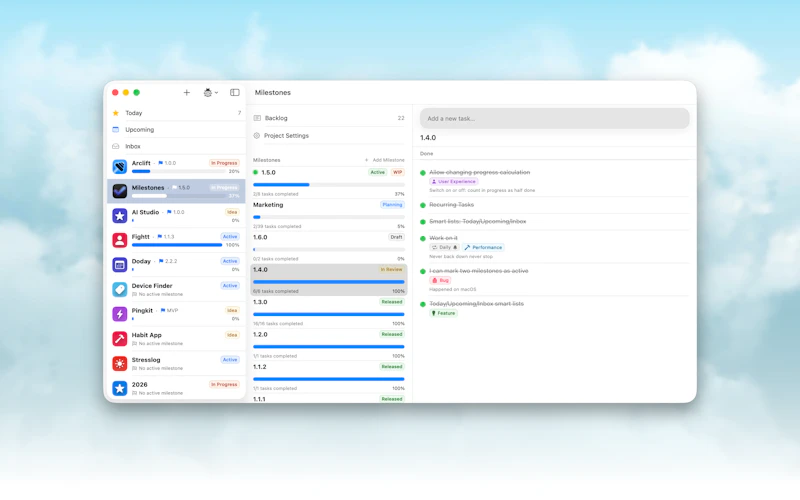Select the 1.4.0 milestone row
Screen dimensions: 800x500
(x=329, y=280)
